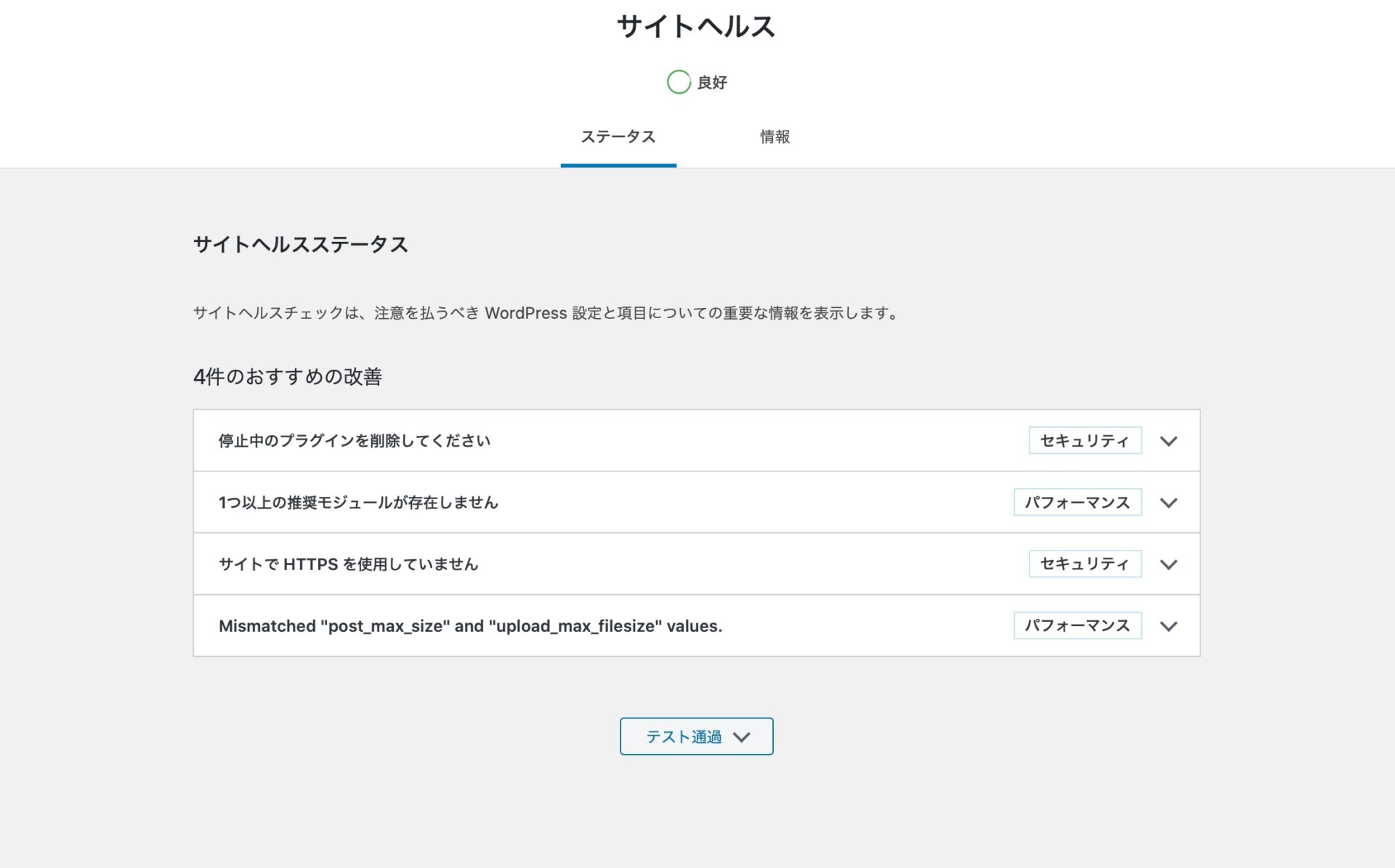Click the セキュリティ badge on the HTTPS warning row
Screen dimensions: 1395x868
point(1084,563)
